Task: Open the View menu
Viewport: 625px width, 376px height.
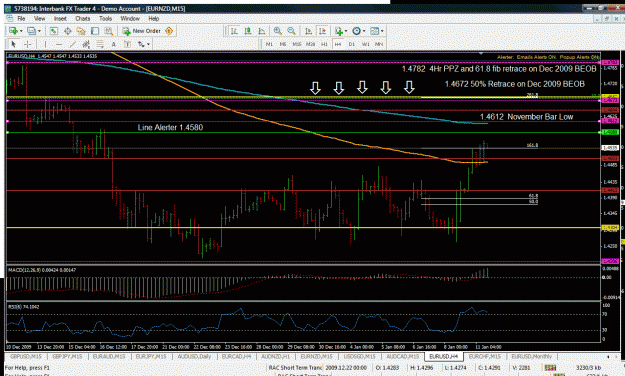Action: point(39,18)
